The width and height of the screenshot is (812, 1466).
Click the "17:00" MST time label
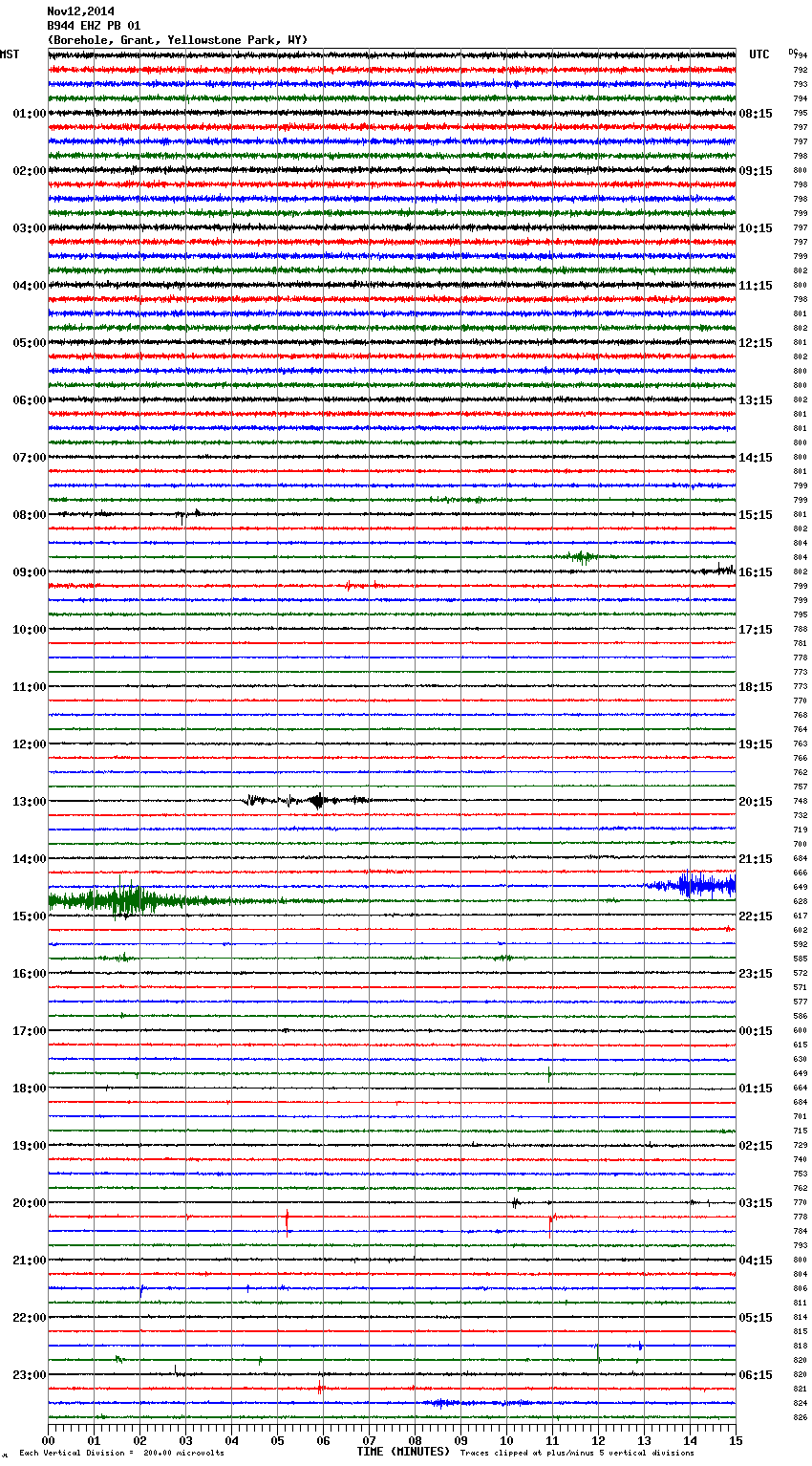[30, 1031]
